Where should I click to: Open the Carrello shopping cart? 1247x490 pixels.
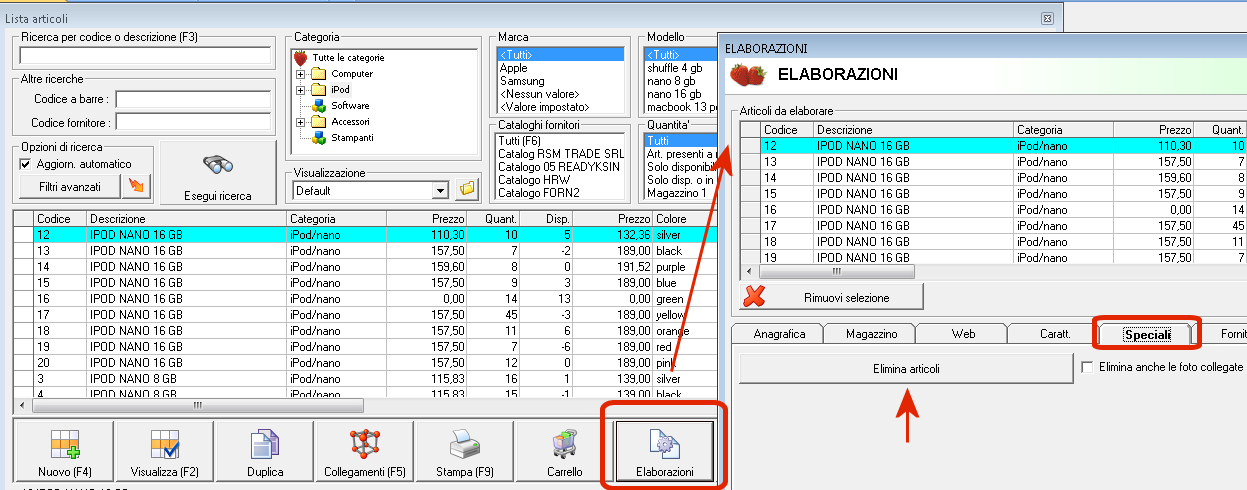click(564, 453)
